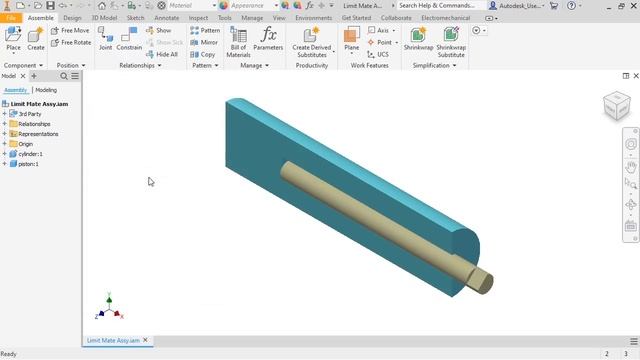Switch to the 3D Model tab
Viewport: 640px width, 360px height.
coord(104,18)
